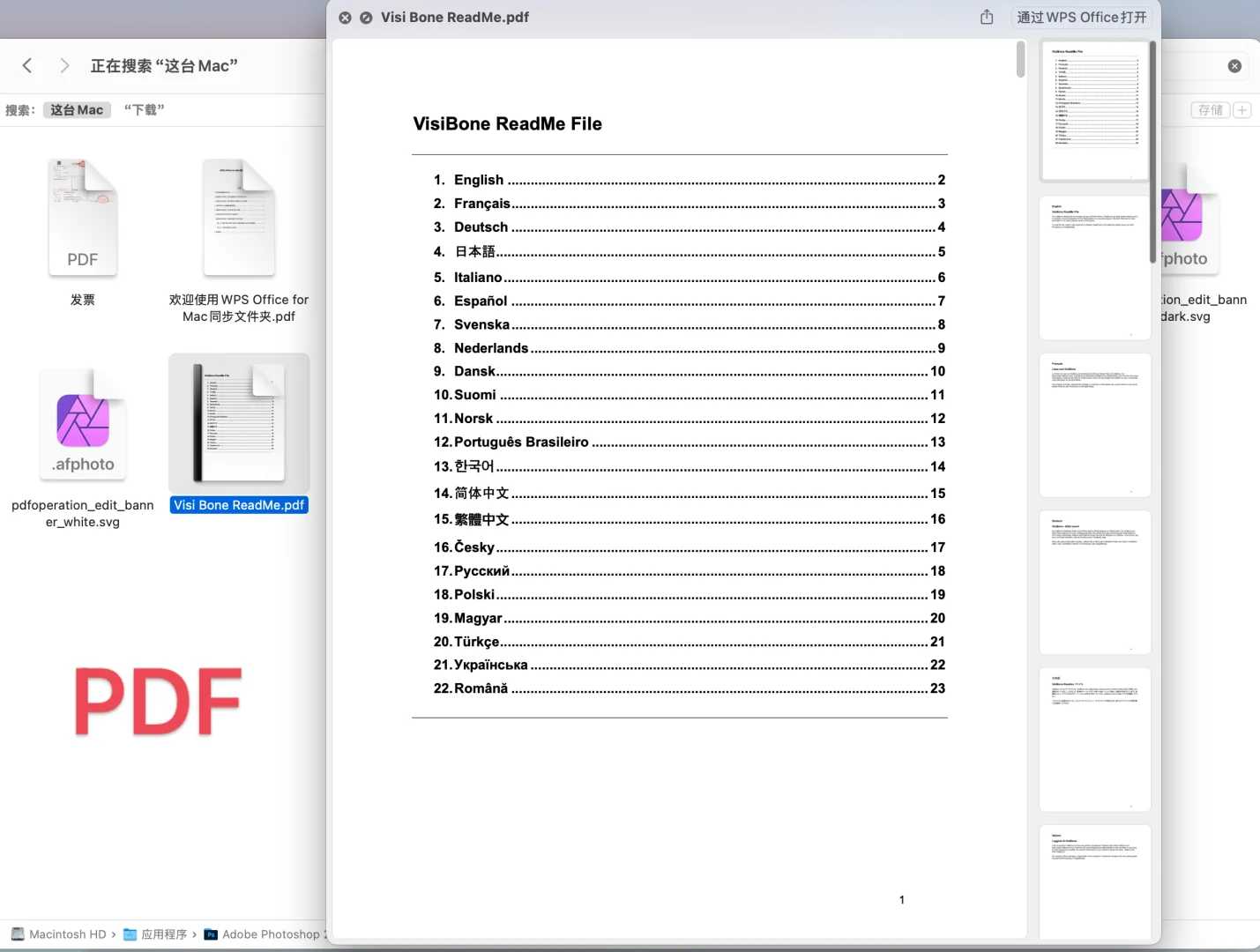Select the Visi Bone ReadMe.pdf file thumbnail
1260x952 pixels.
(239, 423)
